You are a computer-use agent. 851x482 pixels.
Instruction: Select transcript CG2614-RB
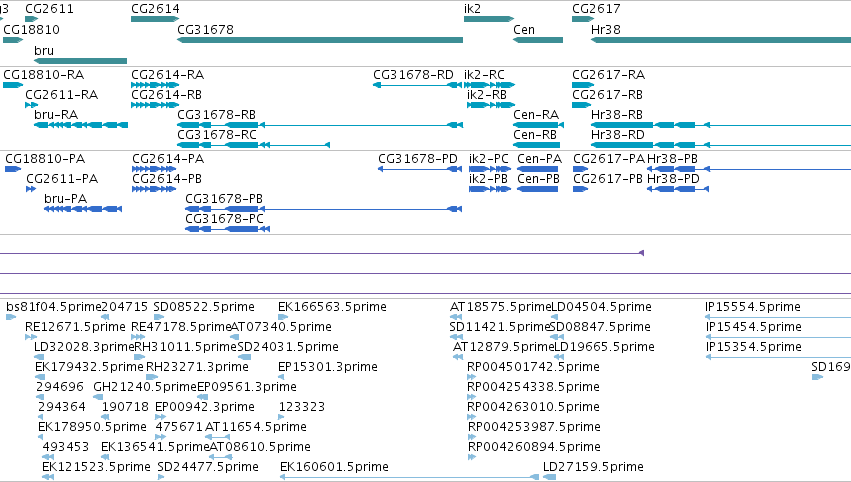click(x=155, y=105)
